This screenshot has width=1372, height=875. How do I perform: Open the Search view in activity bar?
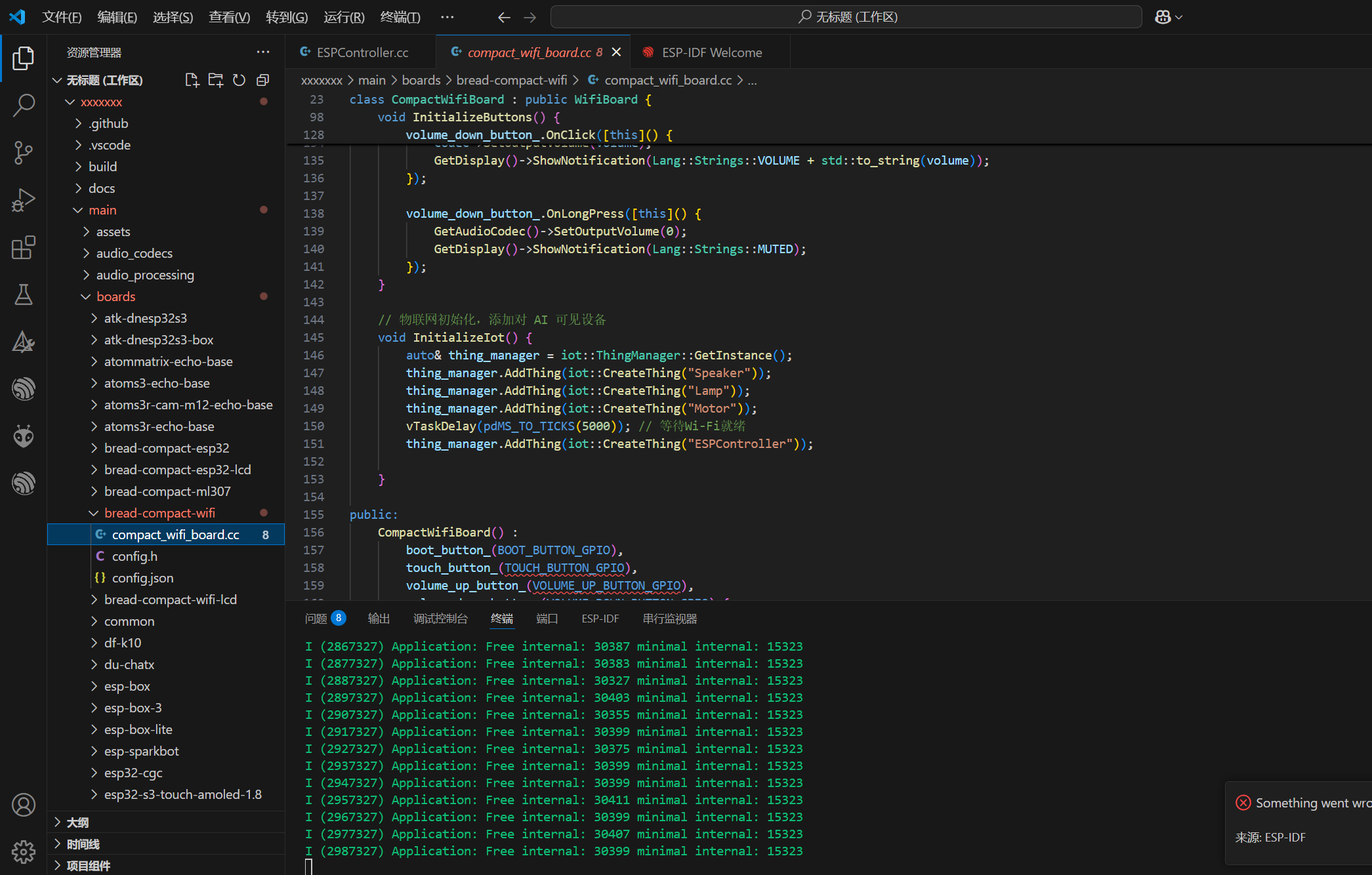click(24, 105)
